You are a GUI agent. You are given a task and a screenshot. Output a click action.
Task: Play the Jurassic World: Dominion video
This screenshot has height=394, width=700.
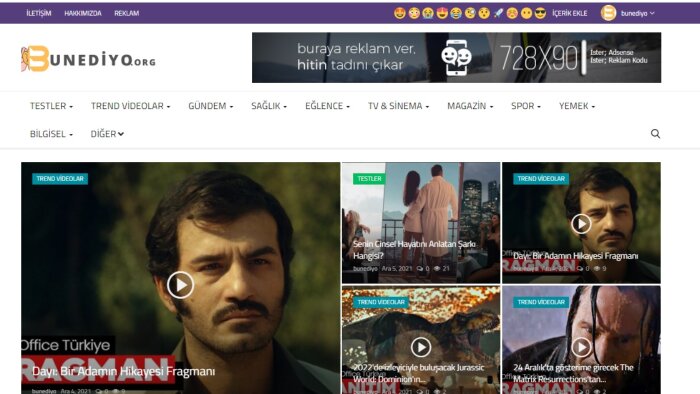421,347
